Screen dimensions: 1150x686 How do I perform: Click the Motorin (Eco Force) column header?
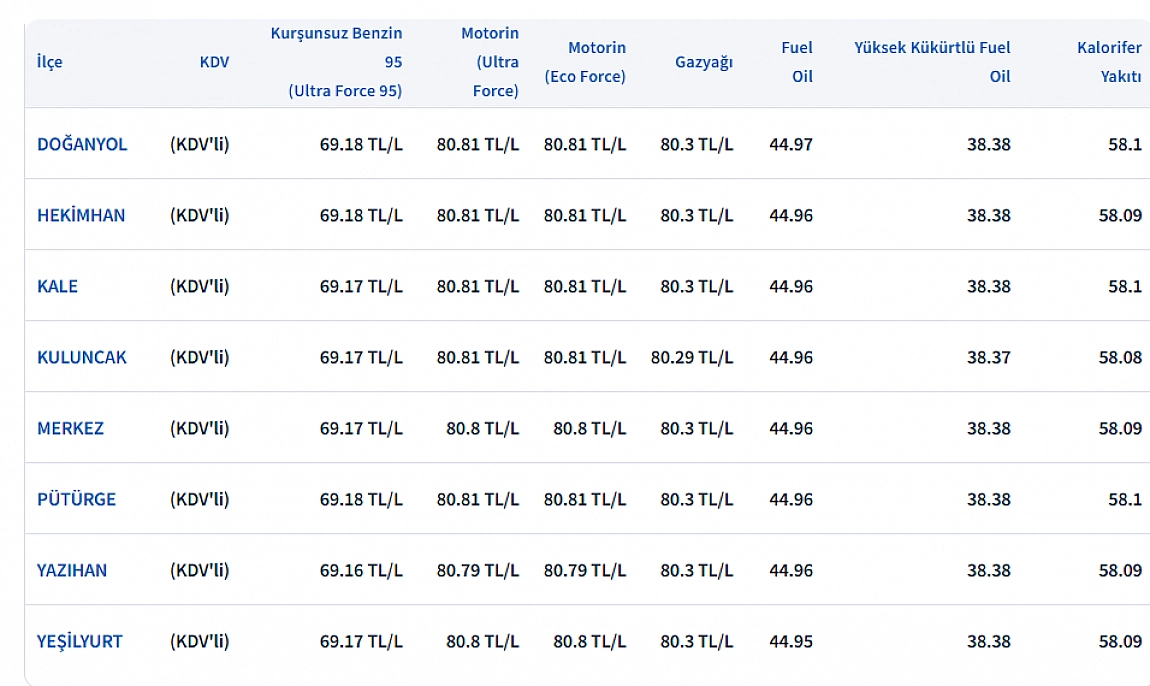(585, 62)
